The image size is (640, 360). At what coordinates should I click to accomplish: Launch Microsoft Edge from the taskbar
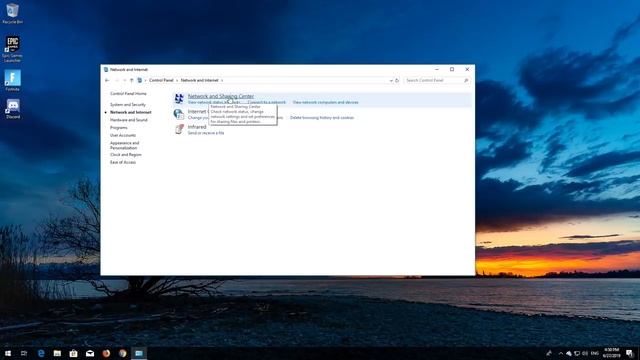(41, 353)
